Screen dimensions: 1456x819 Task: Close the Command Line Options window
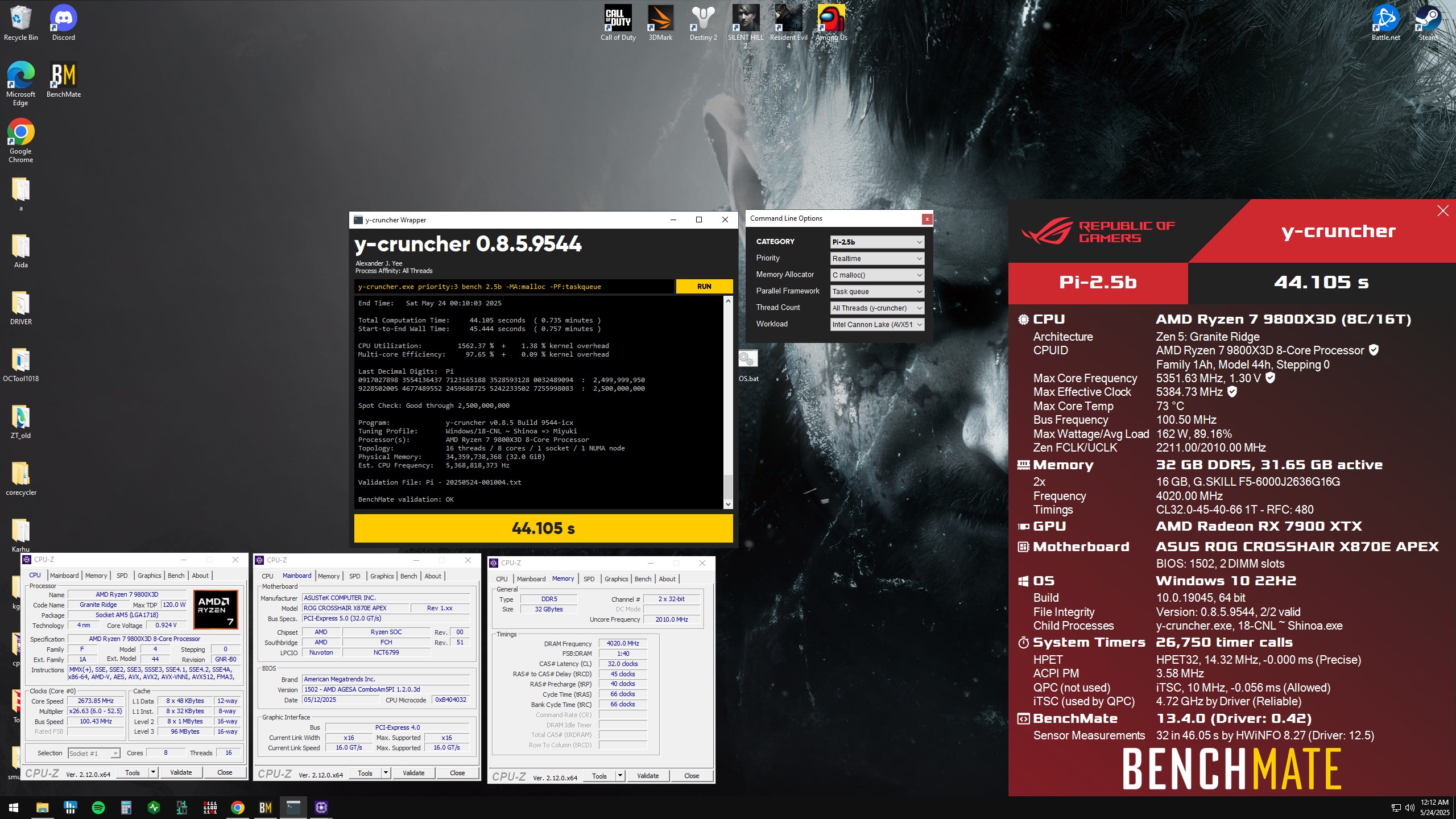pyautogui.click(x=926, y=219)
